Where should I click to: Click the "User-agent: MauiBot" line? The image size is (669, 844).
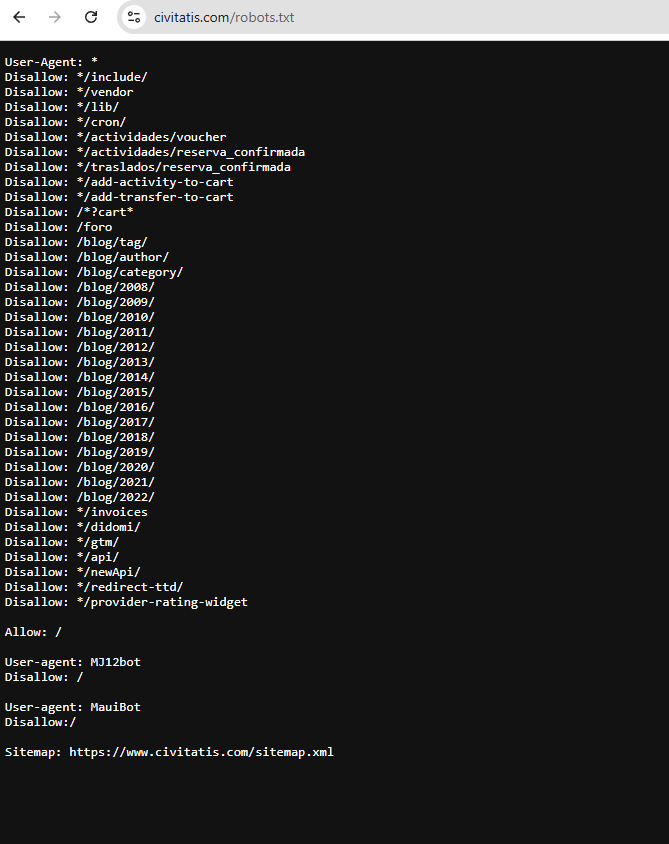tap(72, 707)
